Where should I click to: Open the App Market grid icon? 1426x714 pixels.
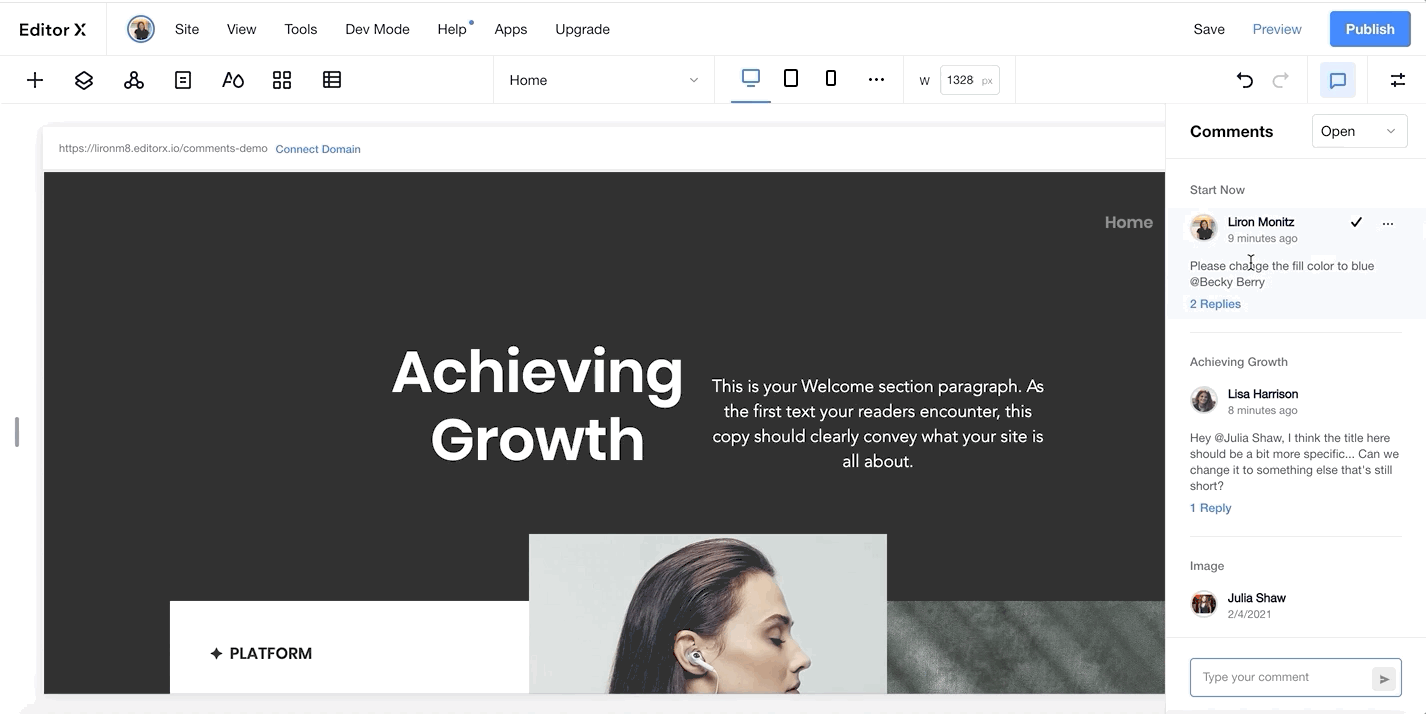pyautogui.click(x=282, y=80)
